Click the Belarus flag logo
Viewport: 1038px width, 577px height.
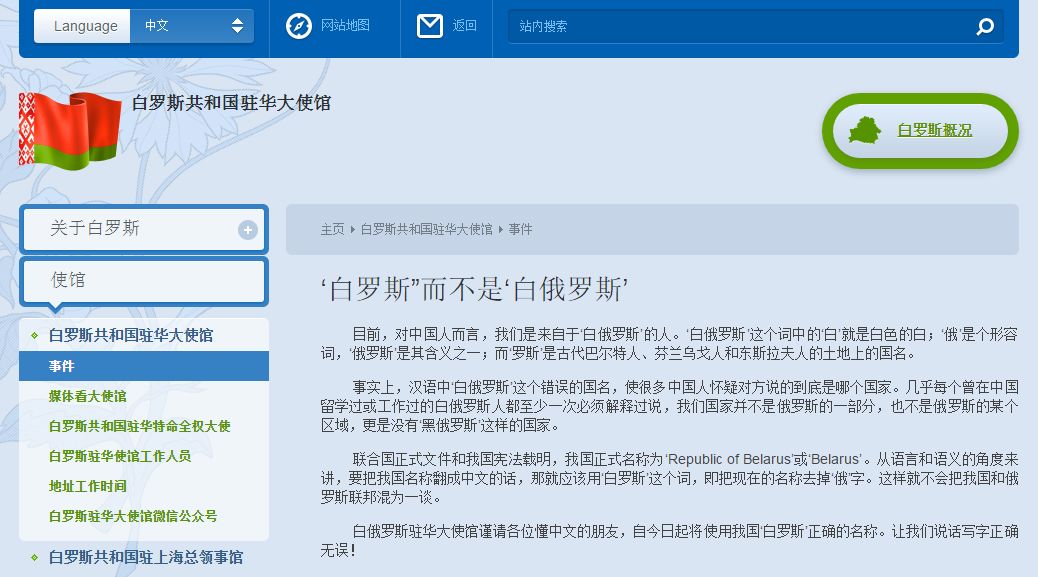click(x=69, y=129)
